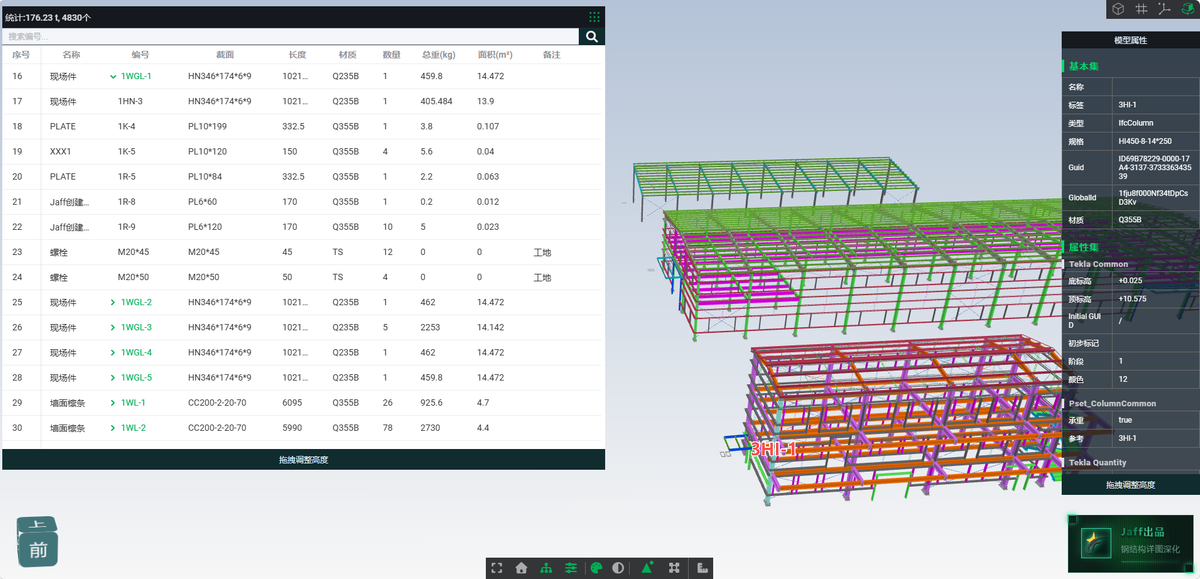Click the 925.6 weight cell
This screenshot has height=579, width=1200.
pos(432,403)
